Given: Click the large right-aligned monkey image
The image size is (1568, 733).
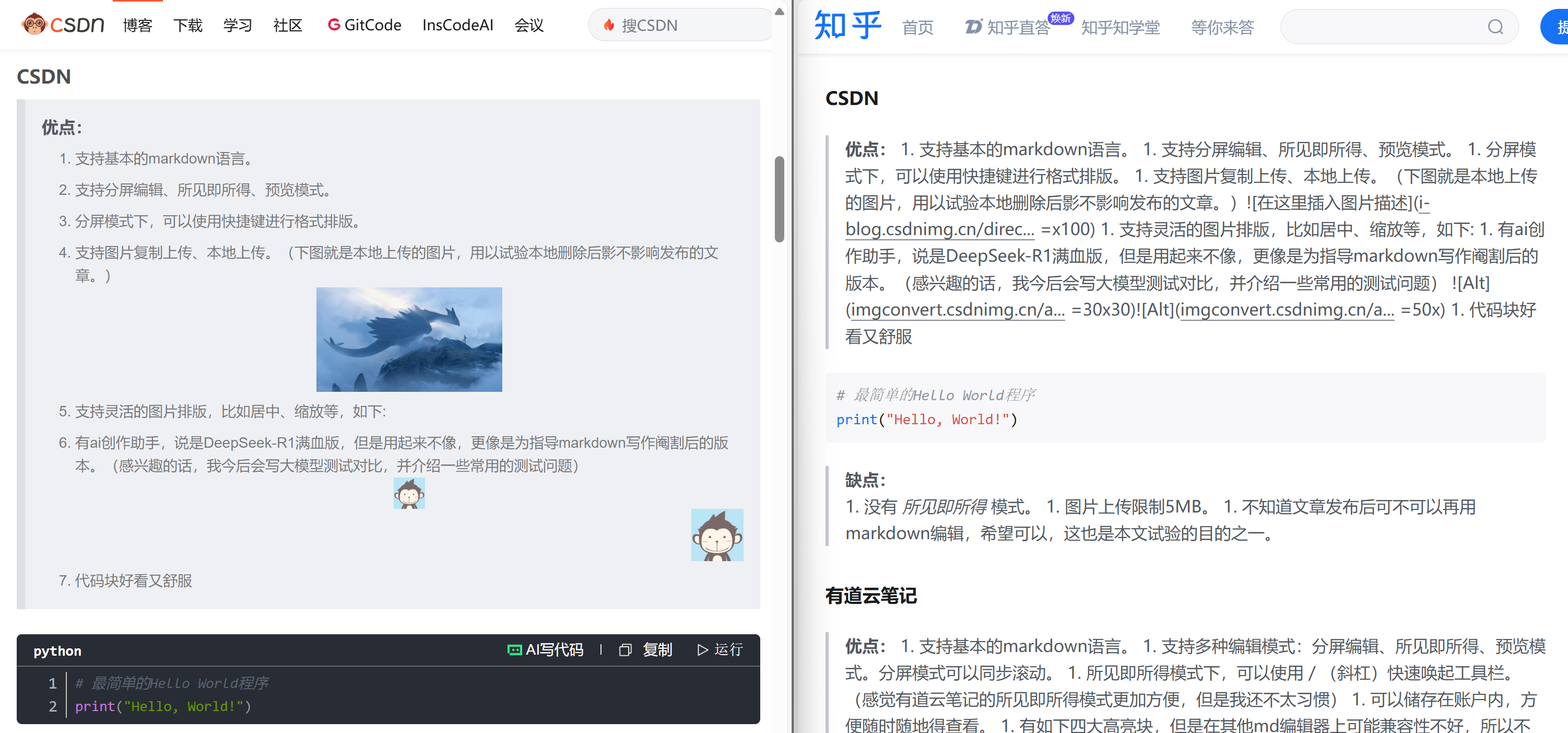Looking at the screenshot, I should (717, 534).
